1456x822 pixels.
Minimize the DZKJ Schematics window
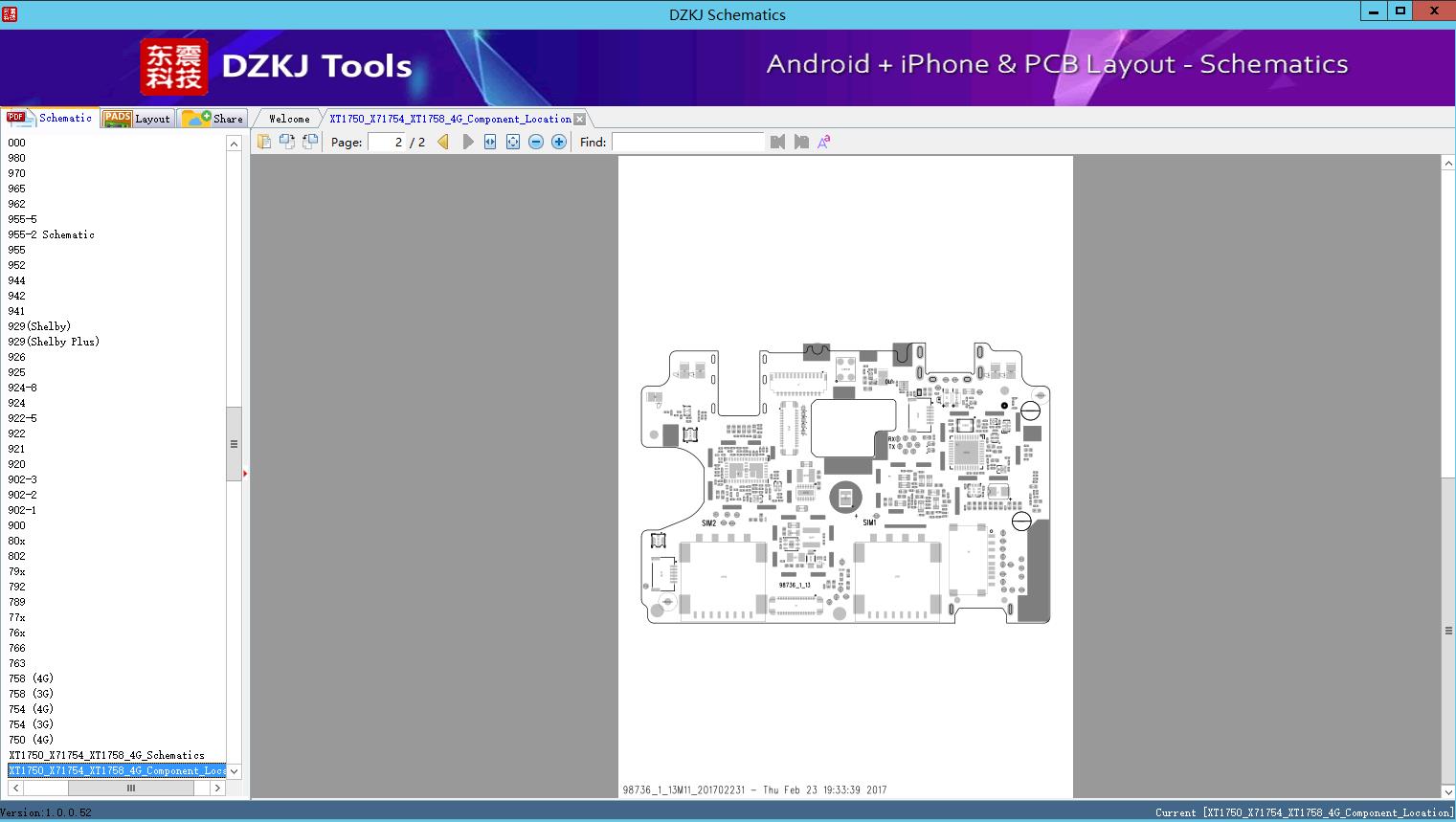point(1374,11)
